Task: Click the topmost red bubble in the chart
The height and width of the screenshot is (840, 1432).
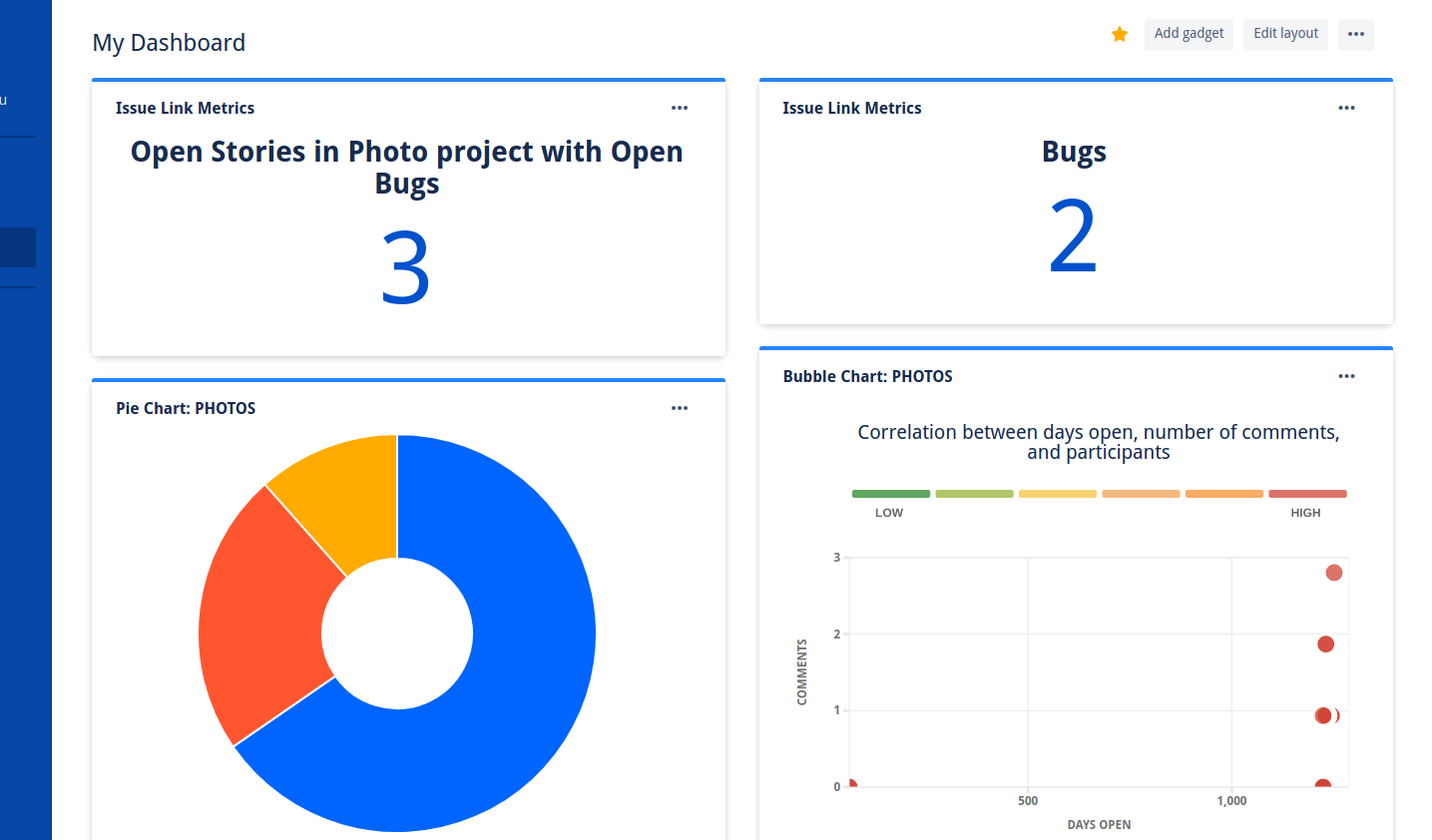Action: click(1334, 572)
